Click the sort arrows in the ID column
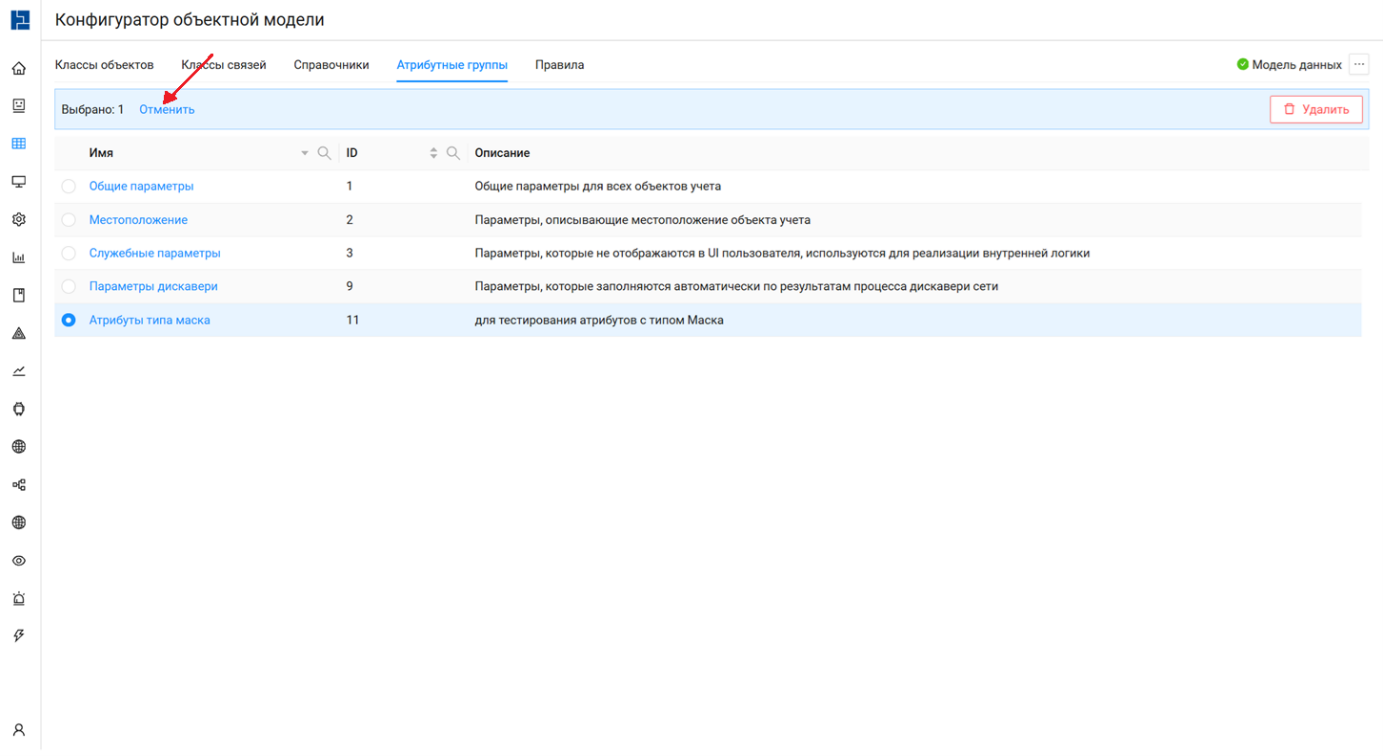 coord(434,153)
